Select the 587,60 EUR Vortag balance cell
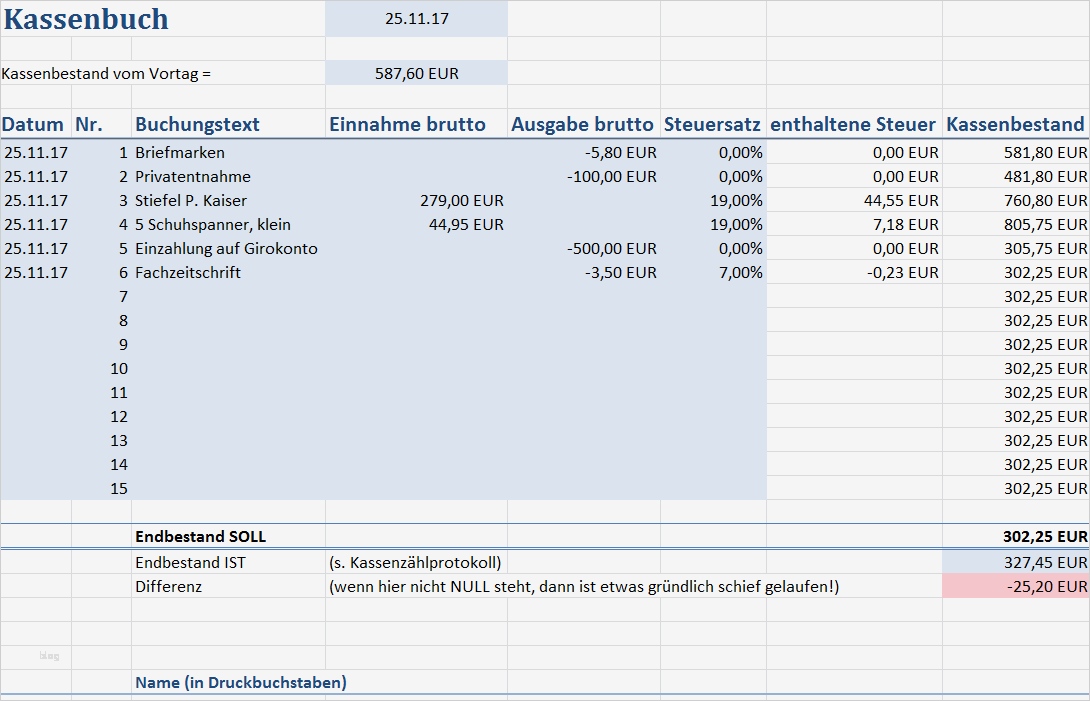Image resolution: width=1090 pixels, height=701 pixels. [416, 72]
